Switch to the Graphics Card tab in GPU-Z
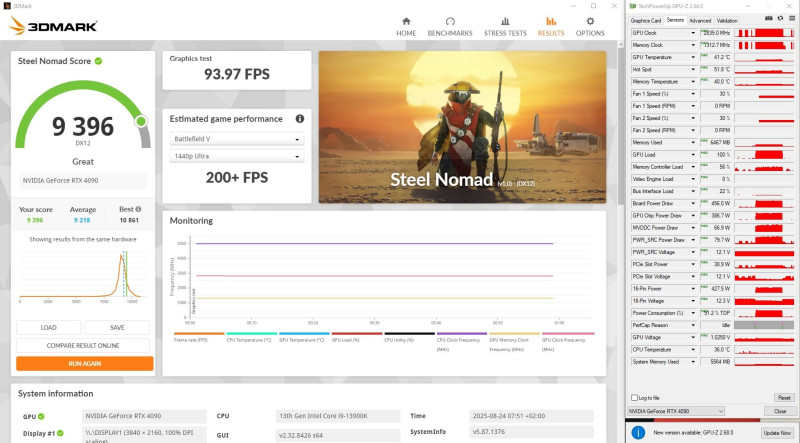This screenshot has width=800, height=443. pyautogui.click(x=645, y=20)
